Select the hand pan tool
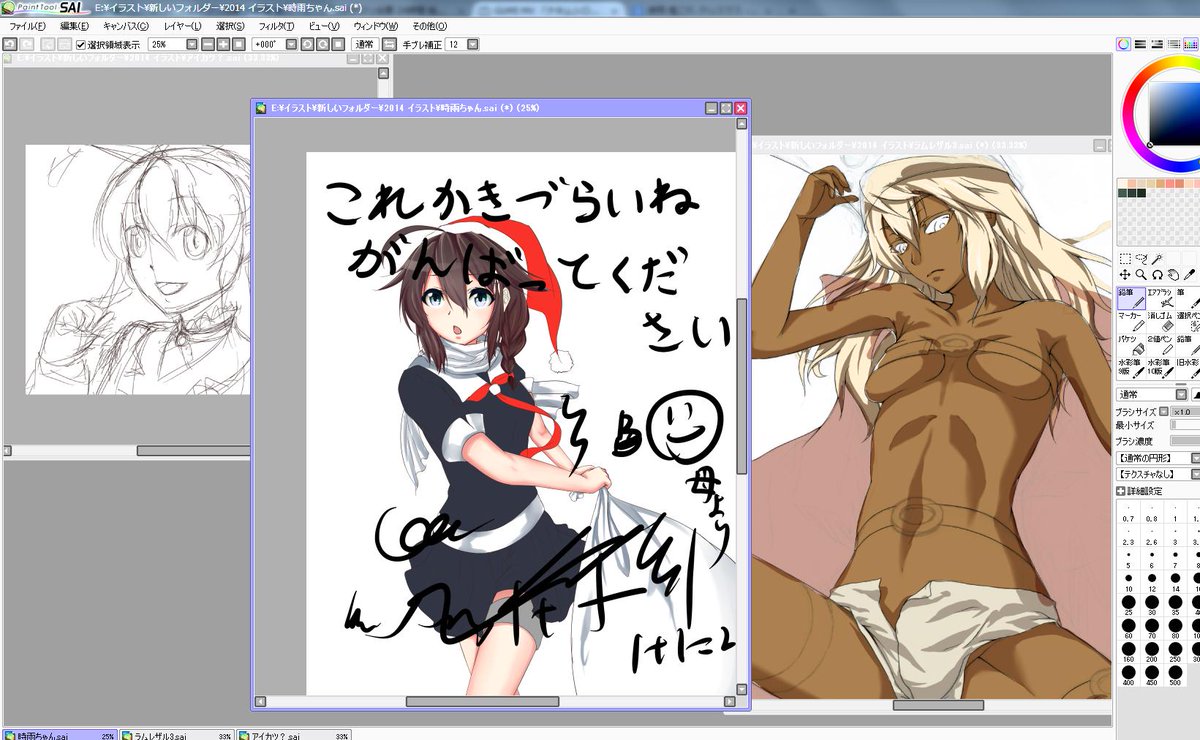The height and width of the screenshot is (740, 1200). pos(1173,275)
